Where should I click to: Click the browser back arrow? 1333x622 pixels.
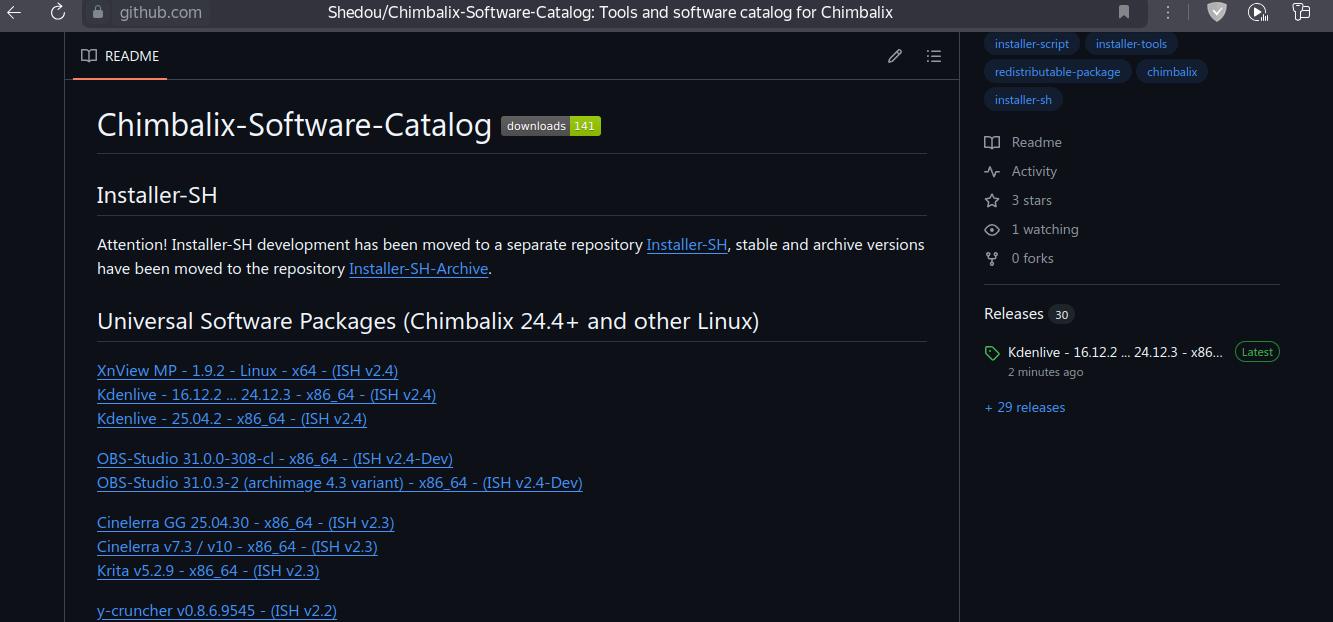coord(15,12)
